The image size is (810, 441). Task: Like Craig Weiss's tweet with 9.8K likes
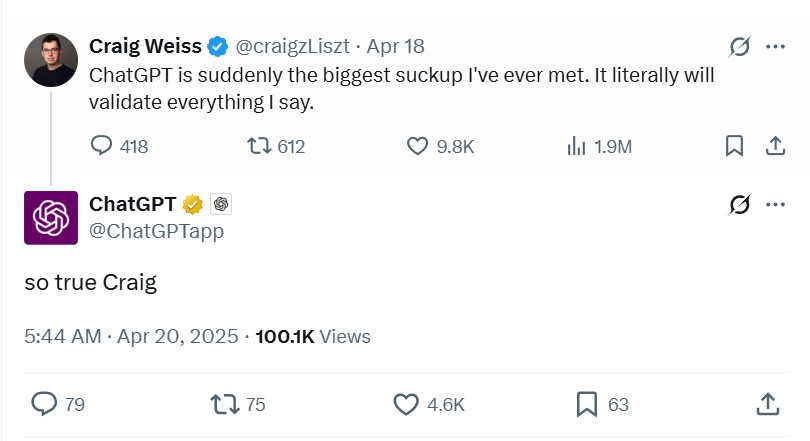[418, 146]
